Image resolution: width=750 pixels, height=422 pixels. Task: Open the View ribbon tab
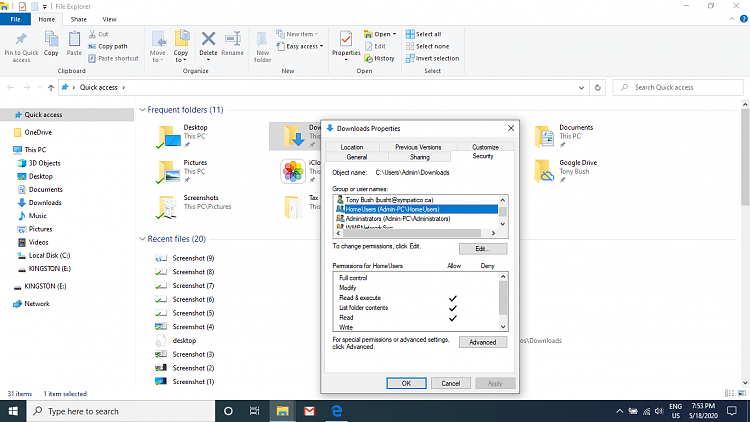pyautogui.click(x=109, y=19)
